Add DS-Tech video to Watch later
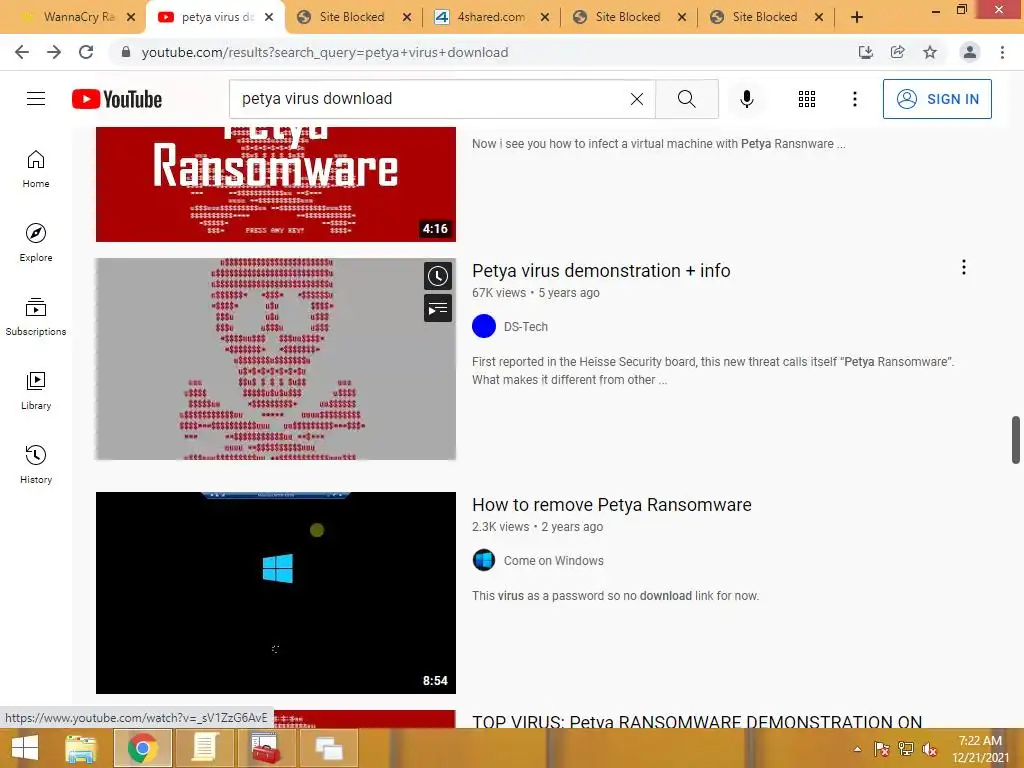The image size is (1024, 768). [438, 276]
